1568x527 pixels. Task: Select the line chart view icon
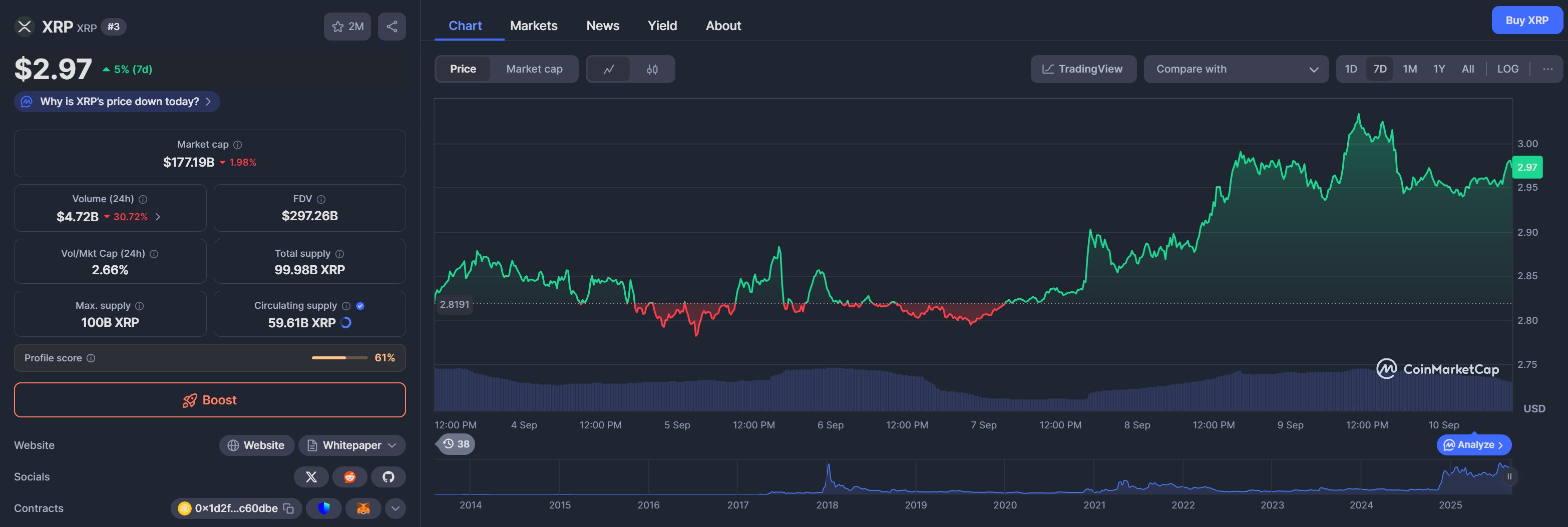pos(608,70)
